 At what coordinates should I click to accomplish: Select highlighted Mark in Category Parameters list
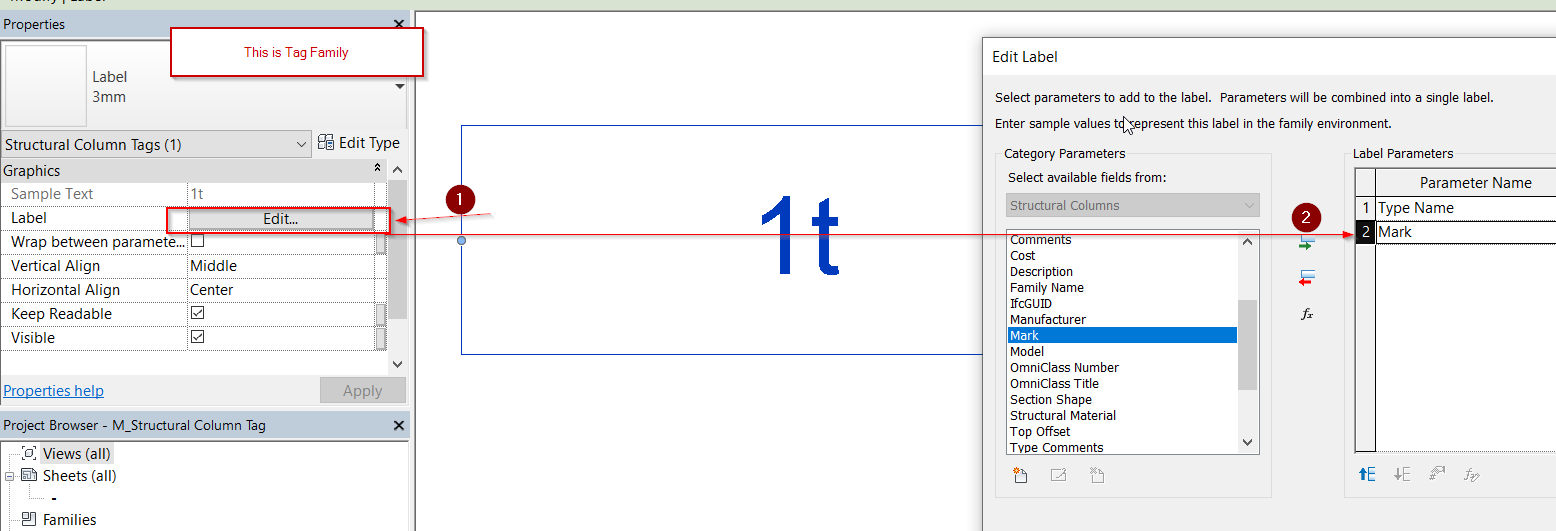click(1122, 336)
